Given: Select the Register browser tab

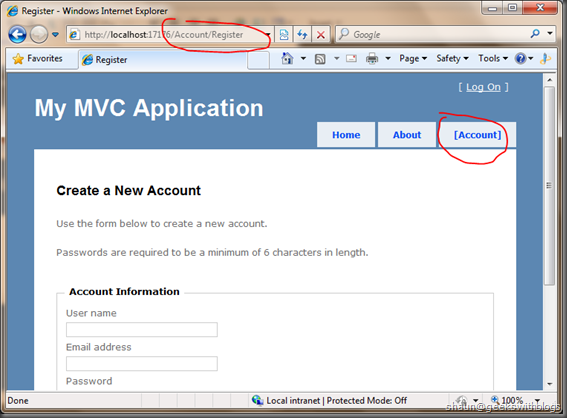Looking at the screenshot, I should (x=163, y=60).
